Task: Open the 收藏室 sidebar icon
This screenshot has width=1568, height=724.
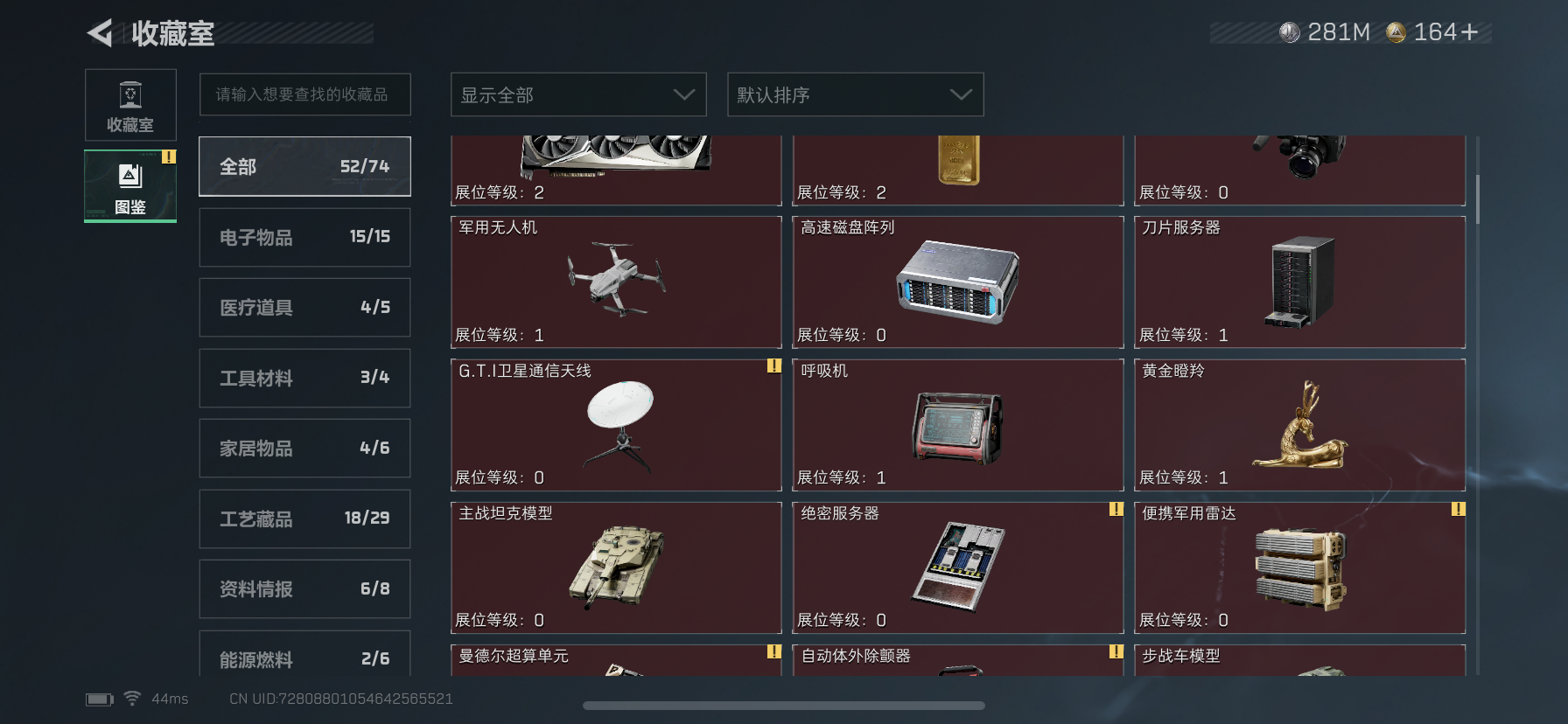Action: [130, 105]
